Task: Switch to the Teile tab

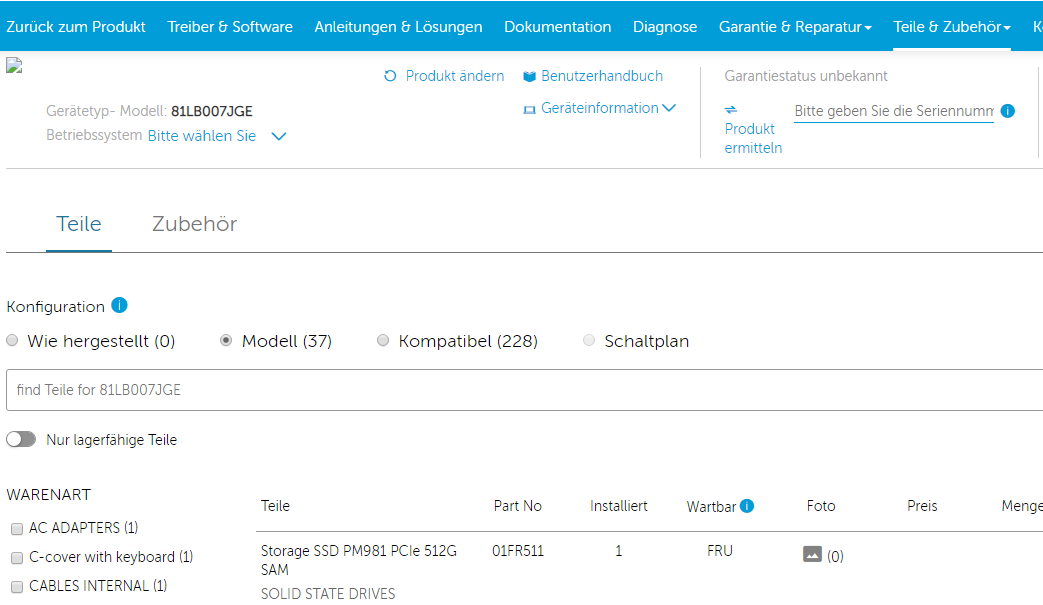Action: coord(78,224)
